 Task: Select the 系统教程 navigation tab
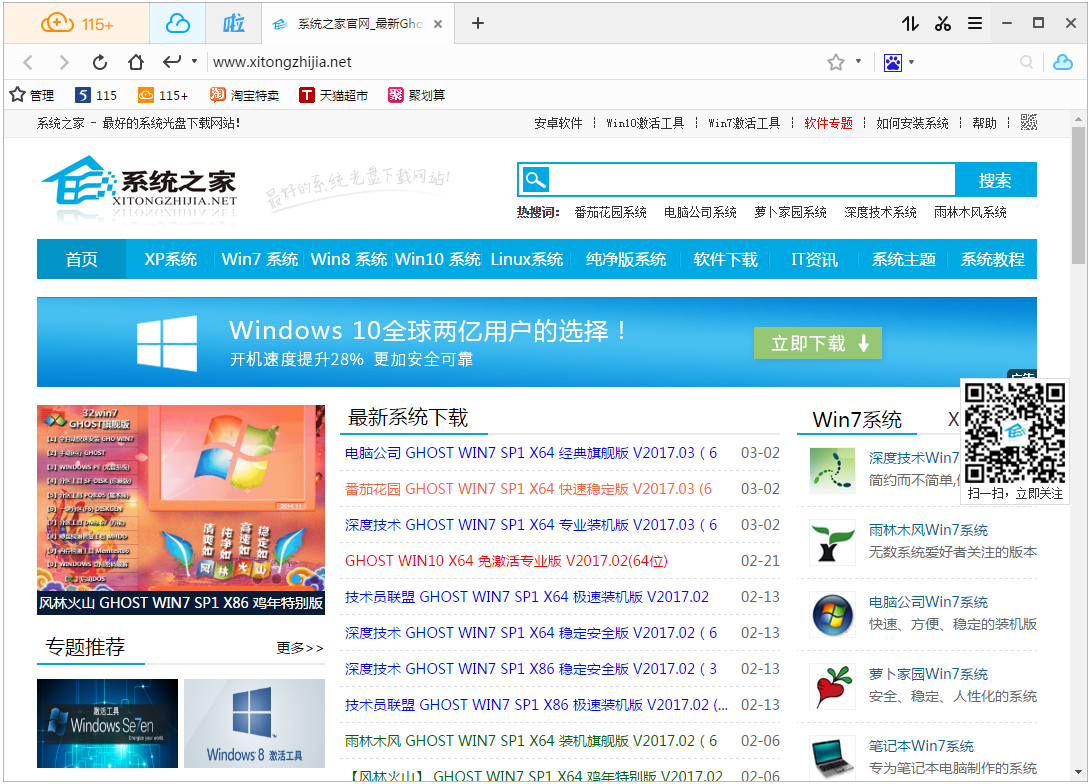[992, 259]
